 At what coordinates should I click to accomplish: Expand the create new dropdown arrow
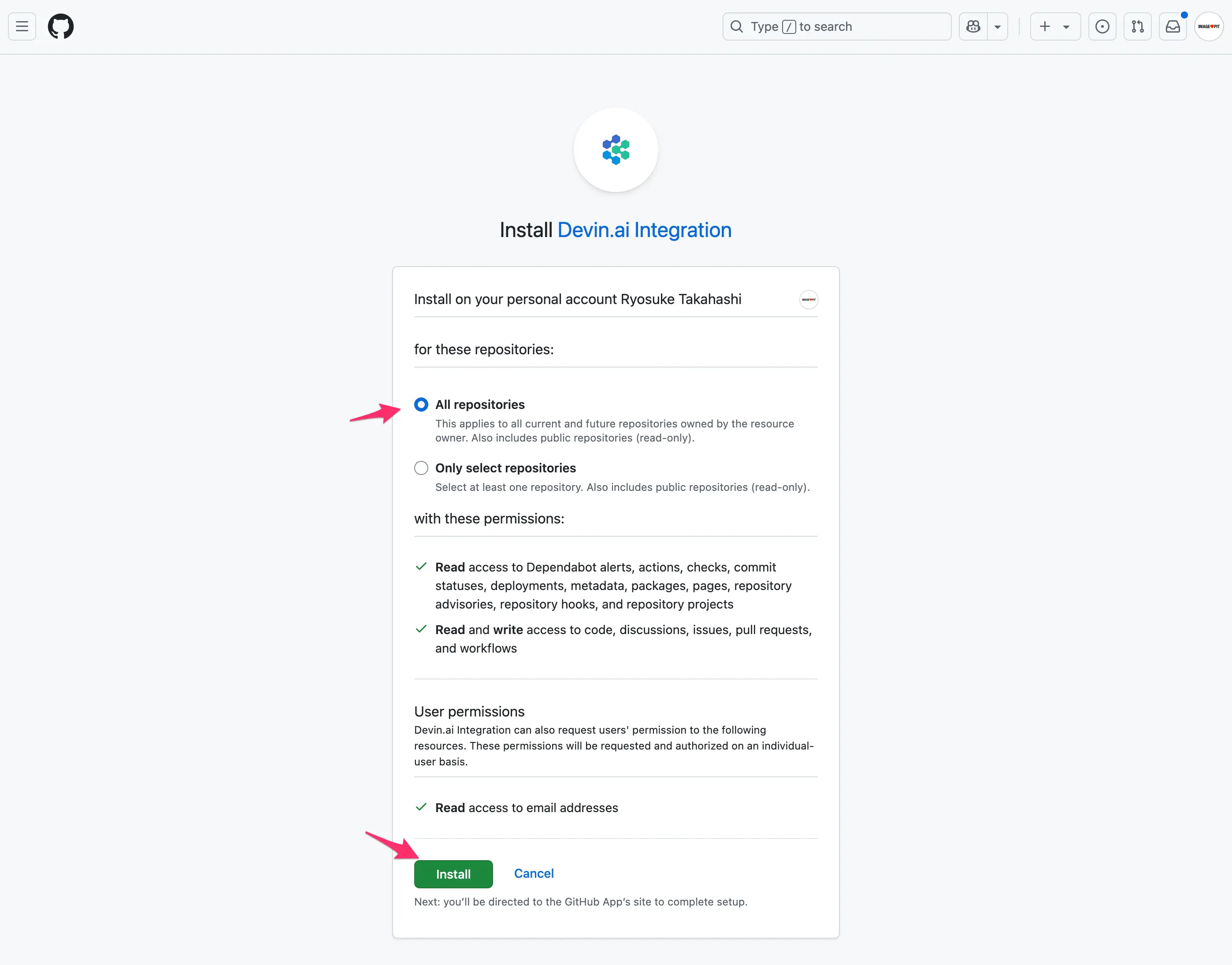[1066, 26]
